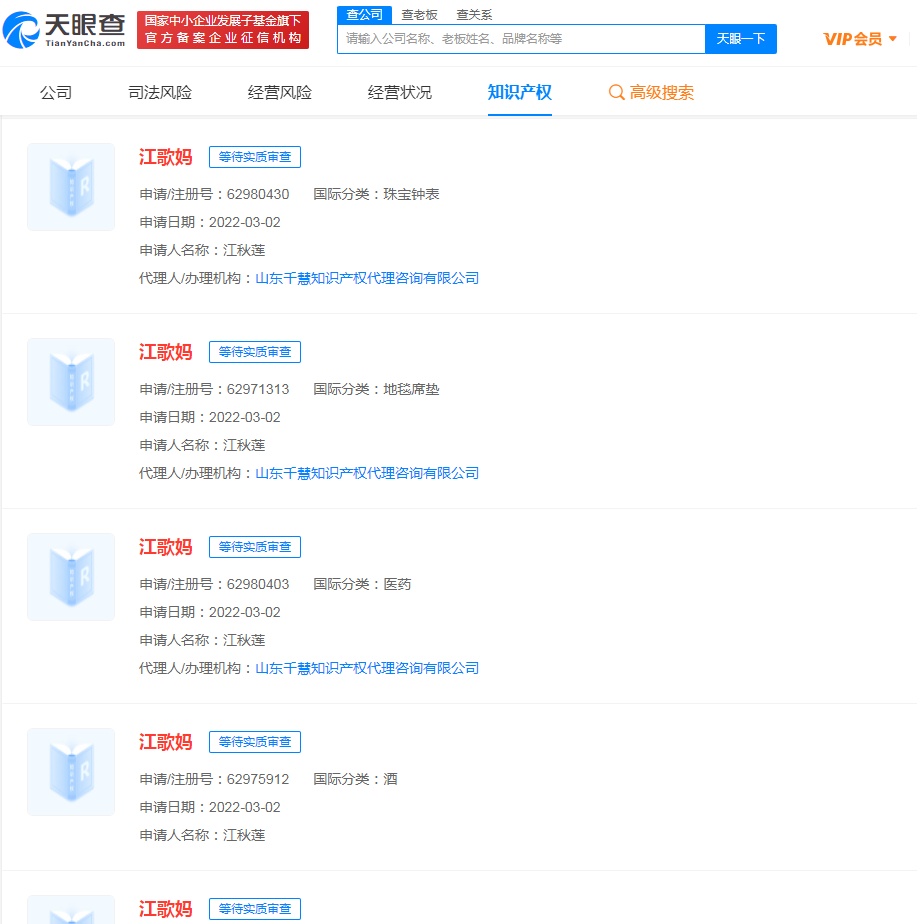Switch to the 经营状况 tab

[x=400, y=92]
